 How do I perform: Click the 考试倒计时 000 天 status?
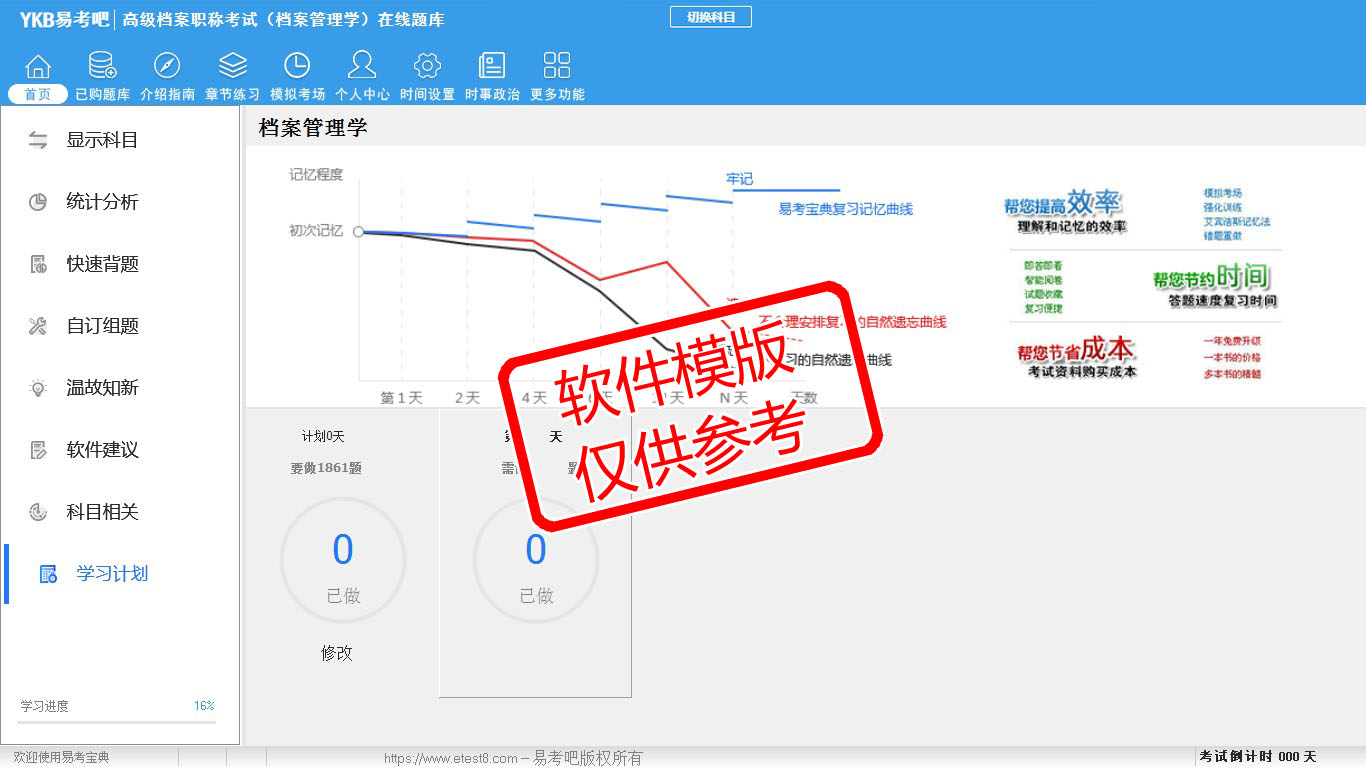pos(1258,757)
